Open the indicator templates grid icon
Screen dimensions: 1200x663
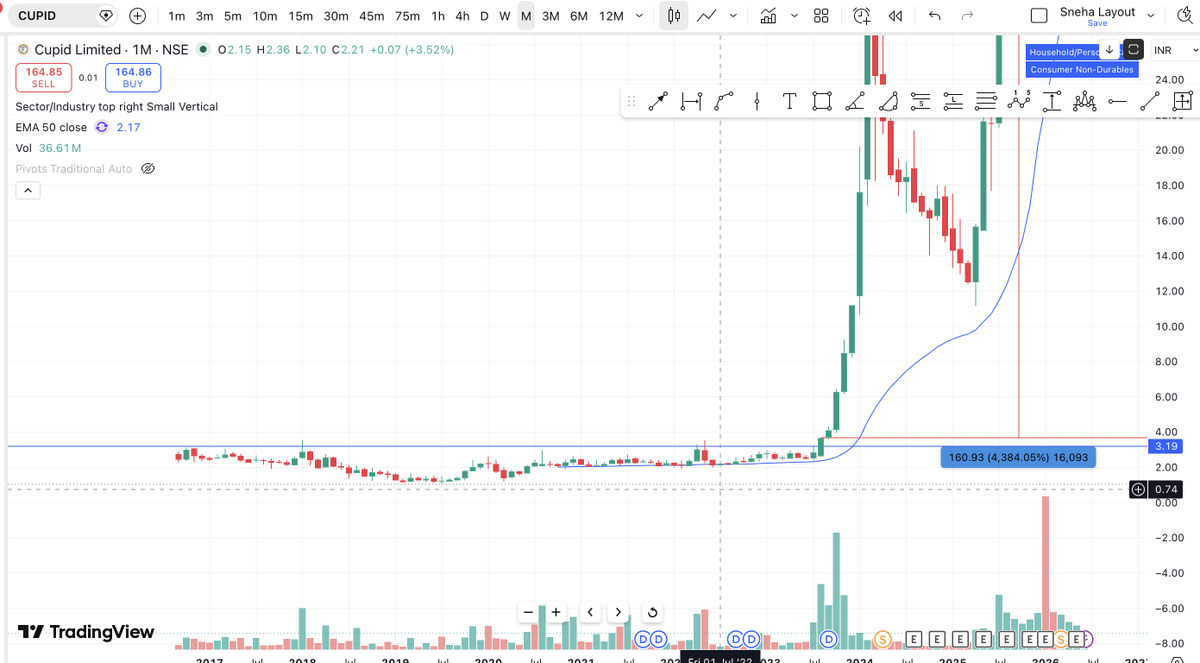click(821, 16)
